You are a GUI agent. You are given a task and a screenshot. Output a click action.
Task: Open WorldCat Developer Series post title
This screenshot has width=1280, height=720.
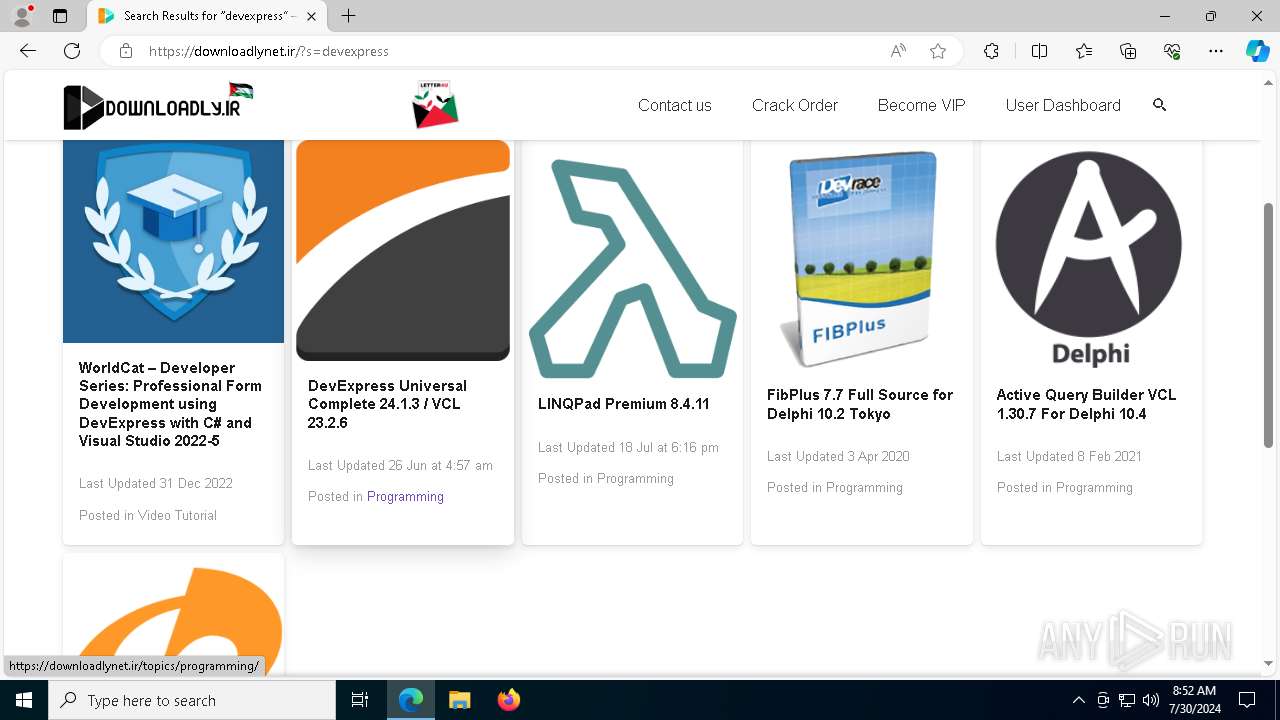pos(170,404)
